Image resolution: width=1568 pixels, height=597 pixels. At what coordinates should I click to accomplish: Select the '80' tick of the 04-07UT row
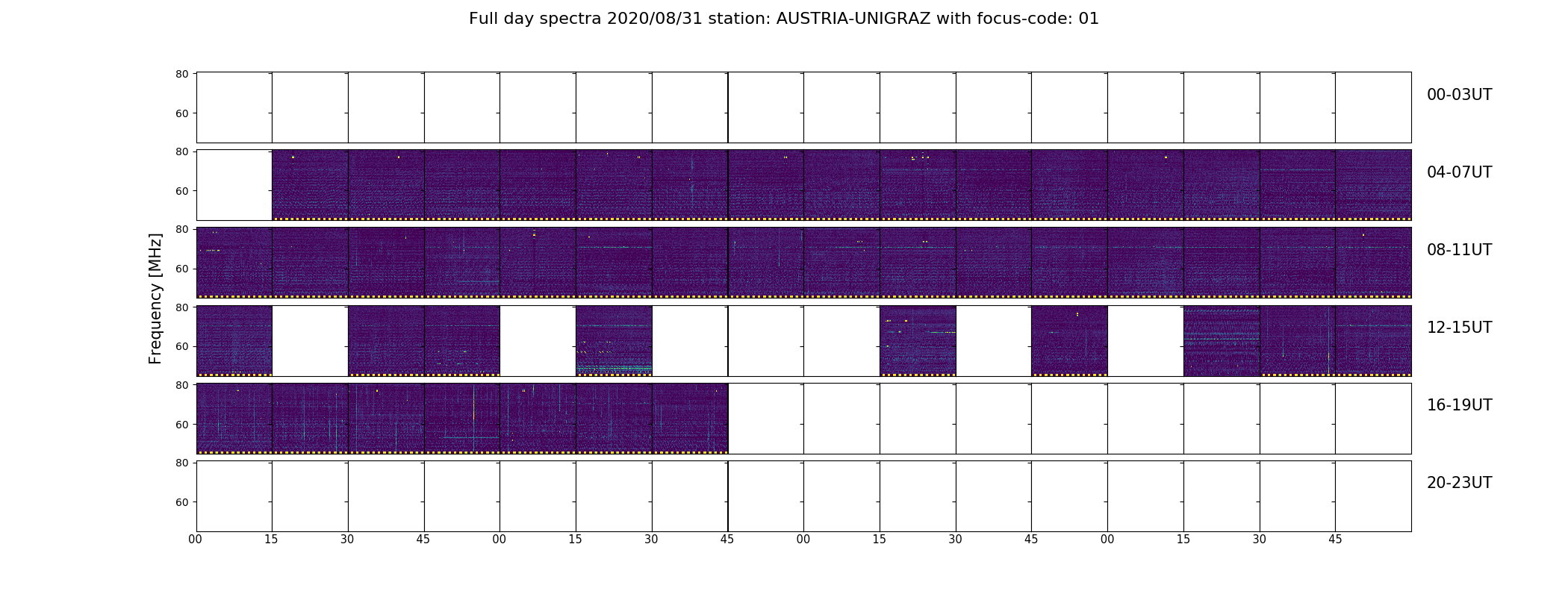(x=181, y=151)
